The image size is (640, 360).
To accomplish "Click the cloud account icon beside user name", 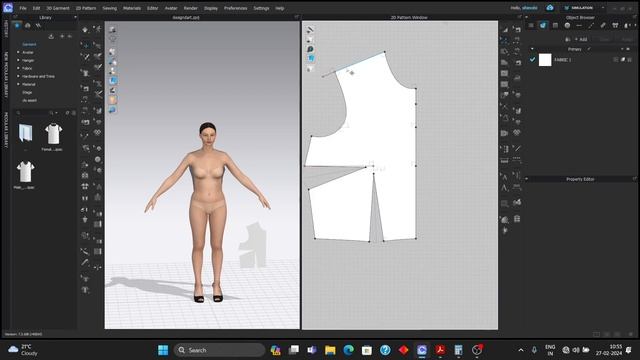I will click(550, 8).
